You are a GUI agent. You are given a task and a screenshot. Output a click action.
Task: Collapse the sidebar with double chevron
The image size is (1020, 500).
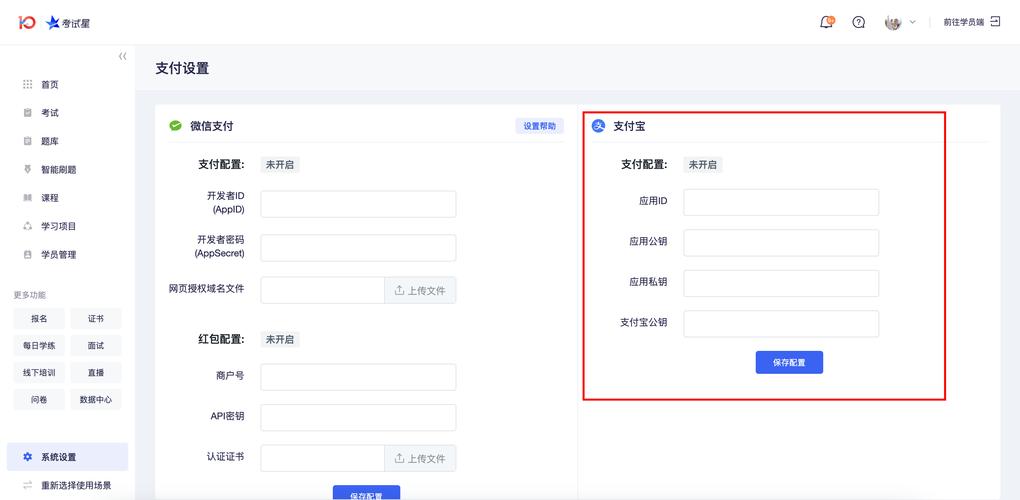click(x=122, y=57)
